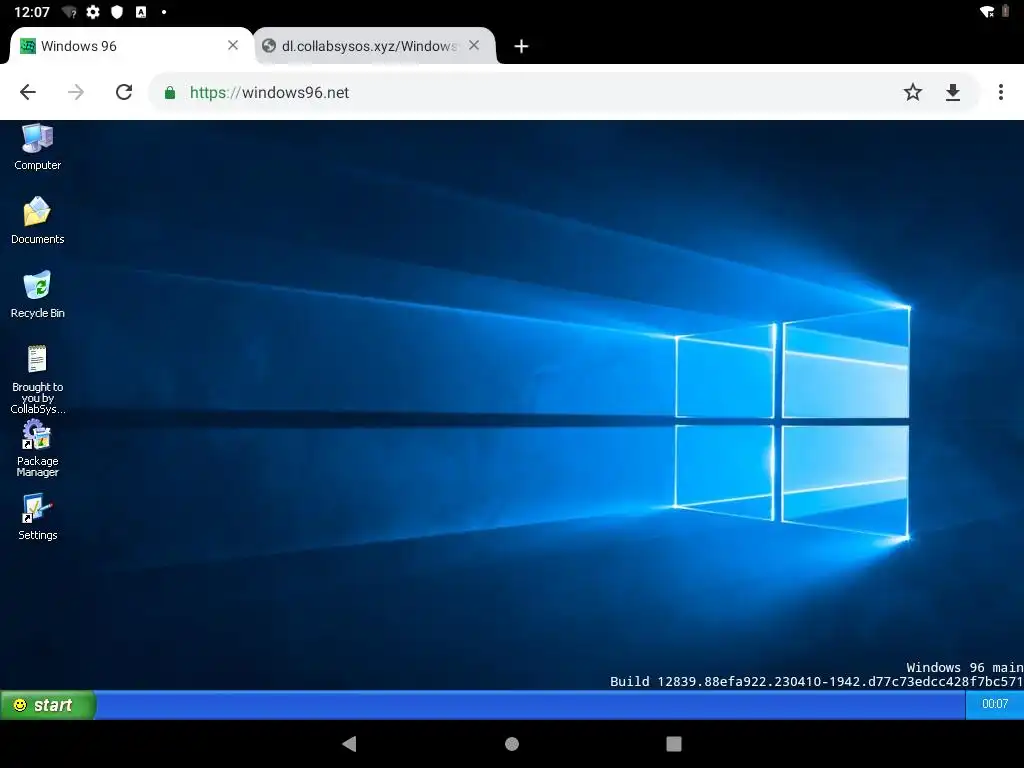Open the Settings desktop shortcut
The height and width of the screenshot is (768, 1024).
pyautogui.click(x=37, y=517)
